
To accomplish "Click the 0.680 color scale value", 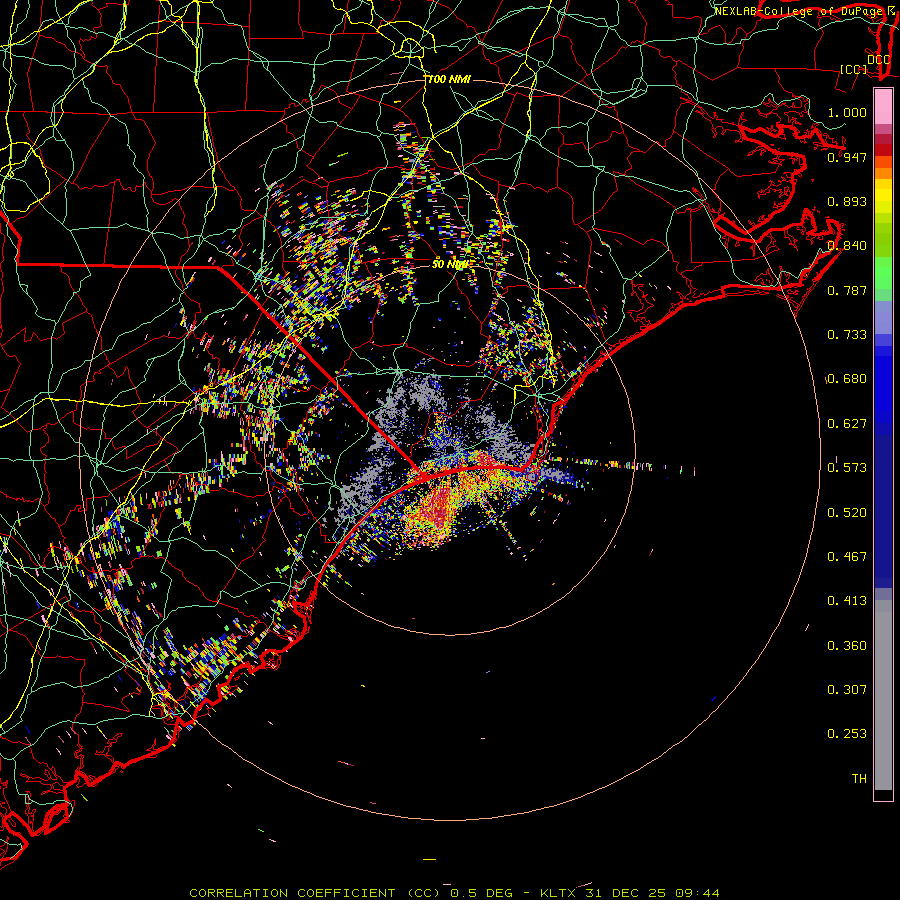I will tap(847, 379).
